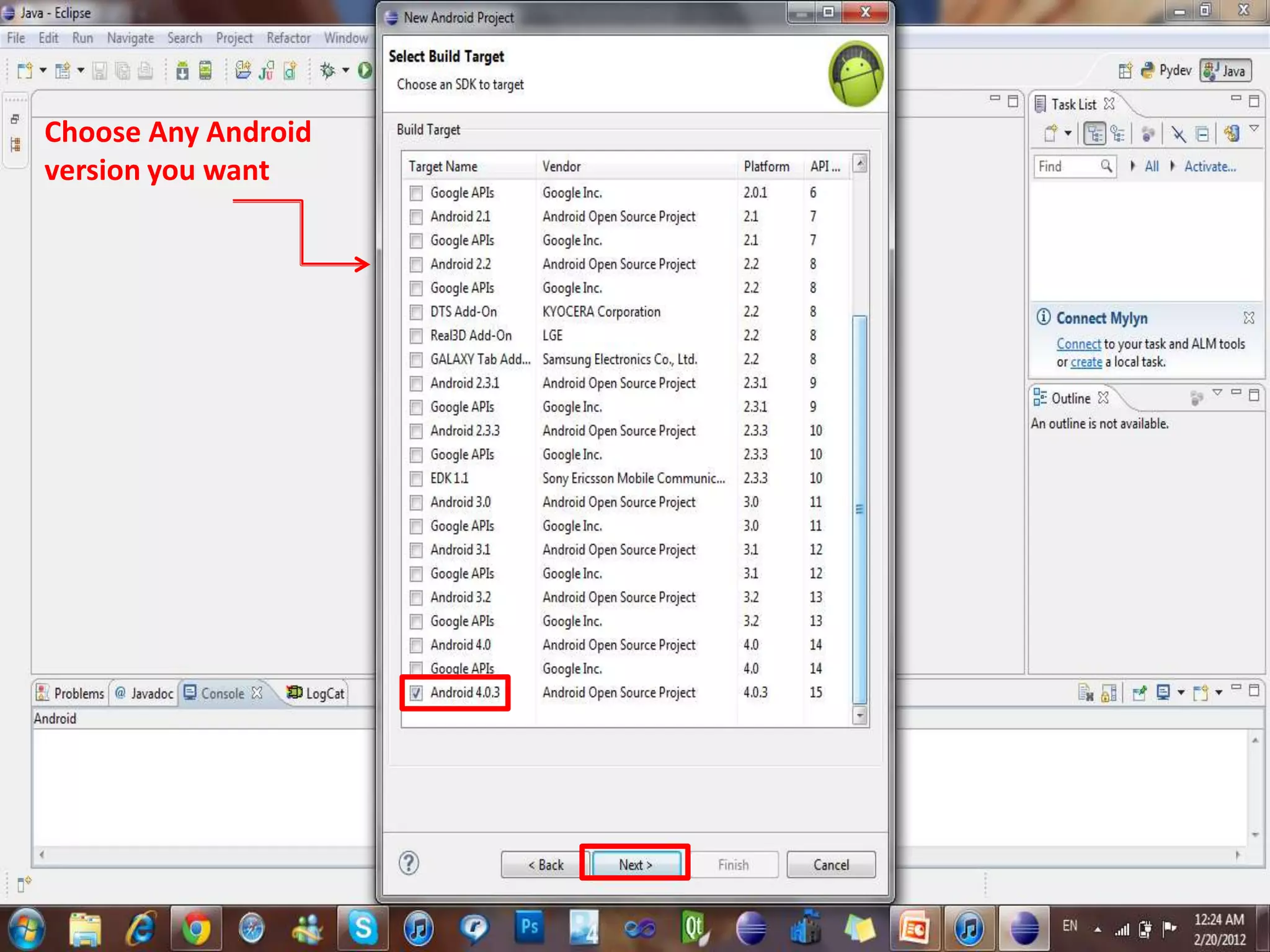Check the Android 2.2 build target
The image size is (1270, 952).
pyautogui.click(x=416, y=265)
